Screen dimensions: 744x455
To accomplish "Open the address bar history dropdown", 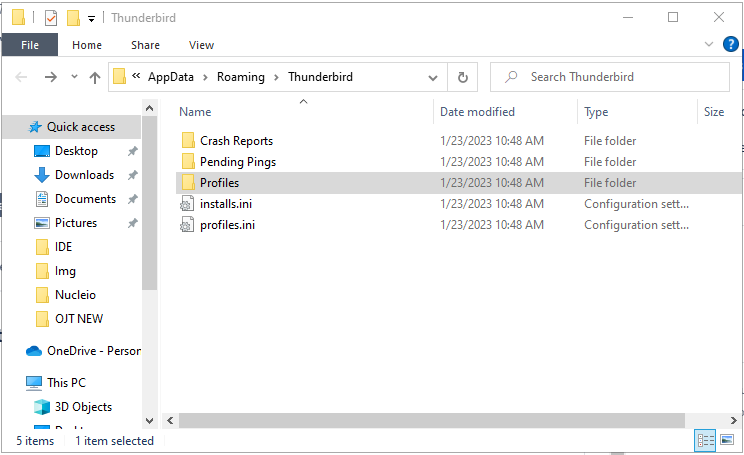I will click(433, 77).
